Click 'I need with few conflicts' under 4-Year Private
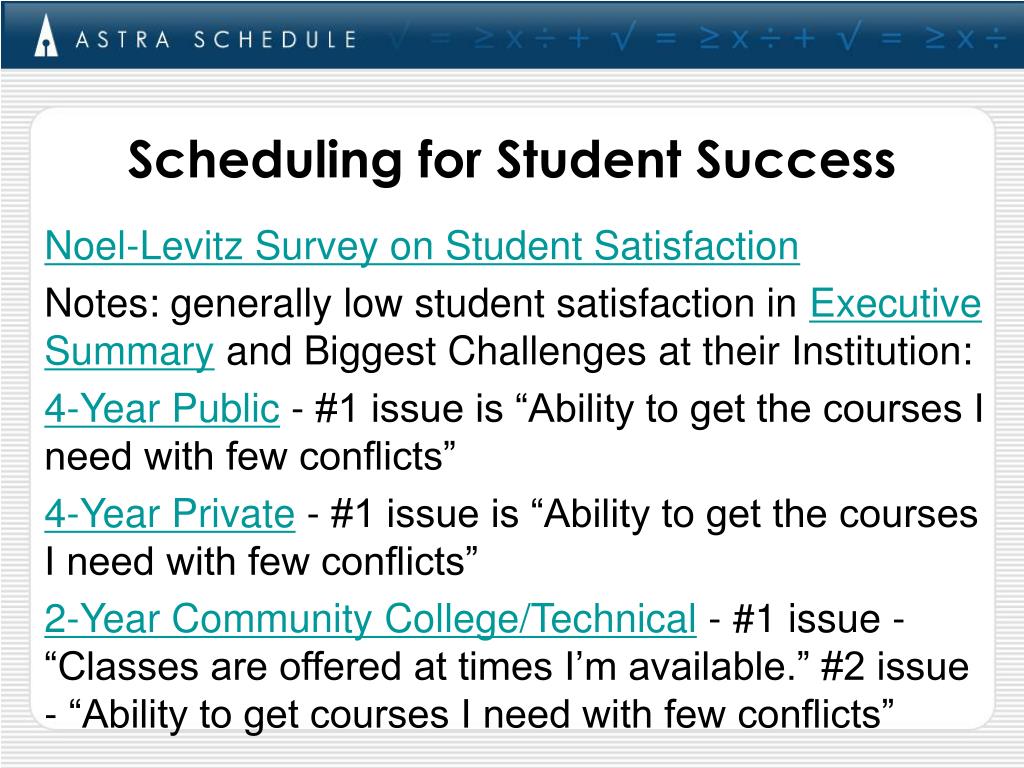Screen dimensions: 1024x768 tap(262, 561)
